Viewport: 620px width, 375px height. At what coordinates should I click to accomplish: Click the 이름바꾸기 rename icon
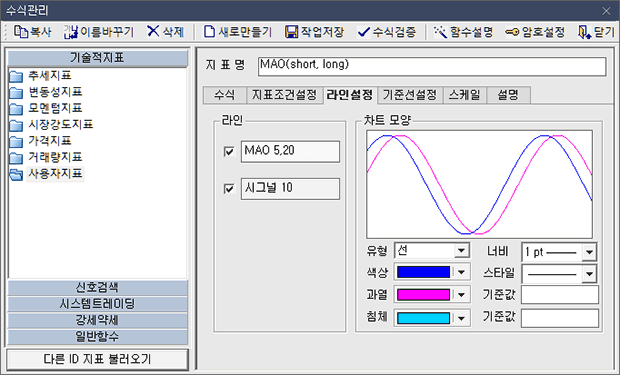coord(71,32)
